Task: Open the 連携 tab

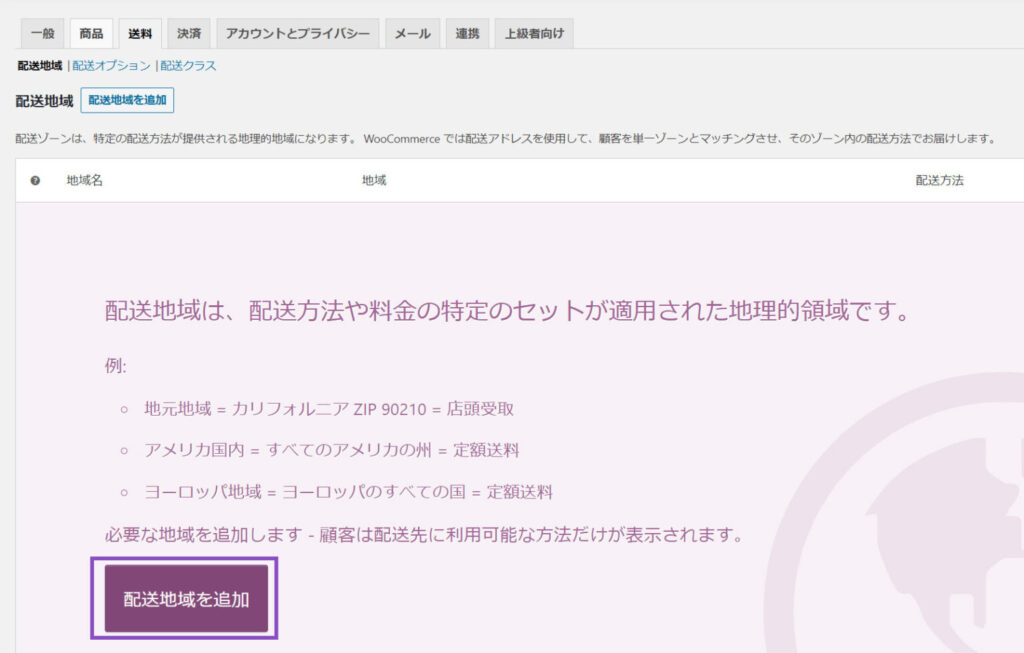Action: (x=467, y=33)
